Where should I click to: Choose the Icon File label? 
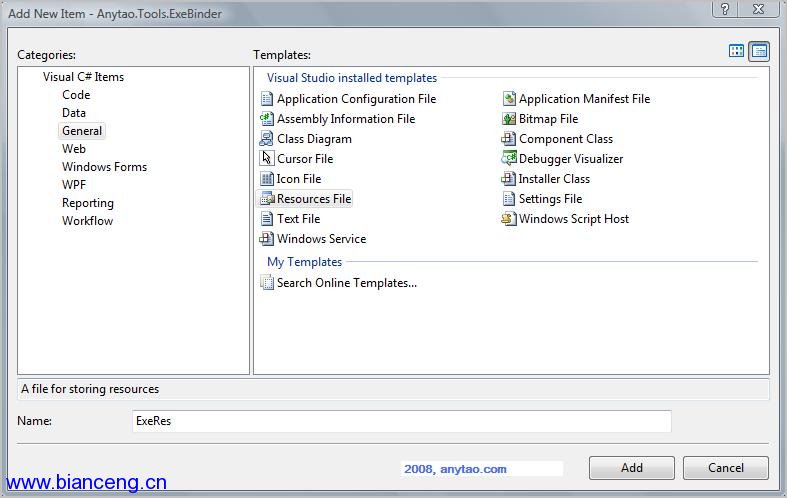(x=299, y=179)
